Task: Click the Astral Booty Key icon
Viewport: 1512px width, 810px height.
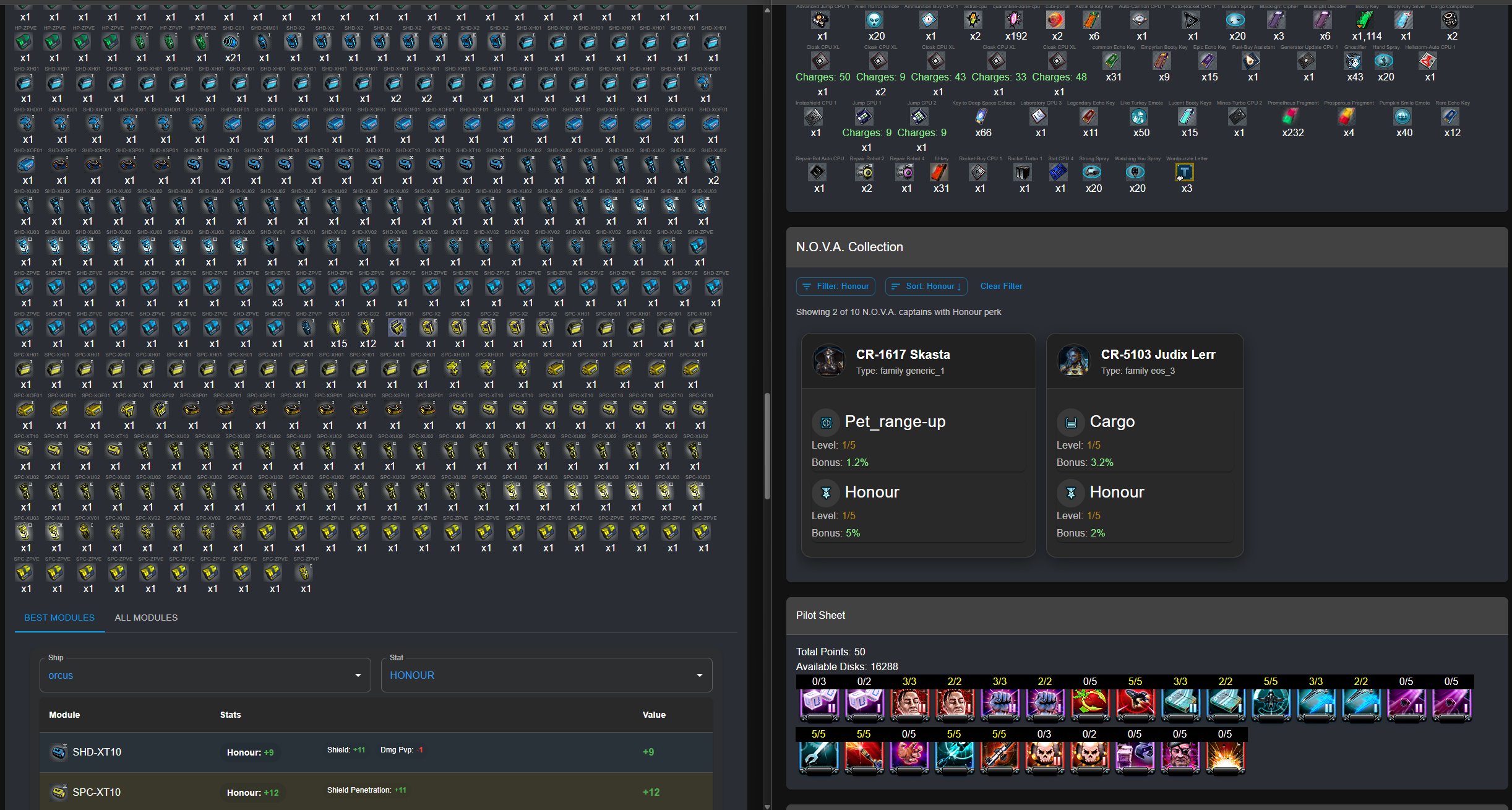Action: [1092, 20]
